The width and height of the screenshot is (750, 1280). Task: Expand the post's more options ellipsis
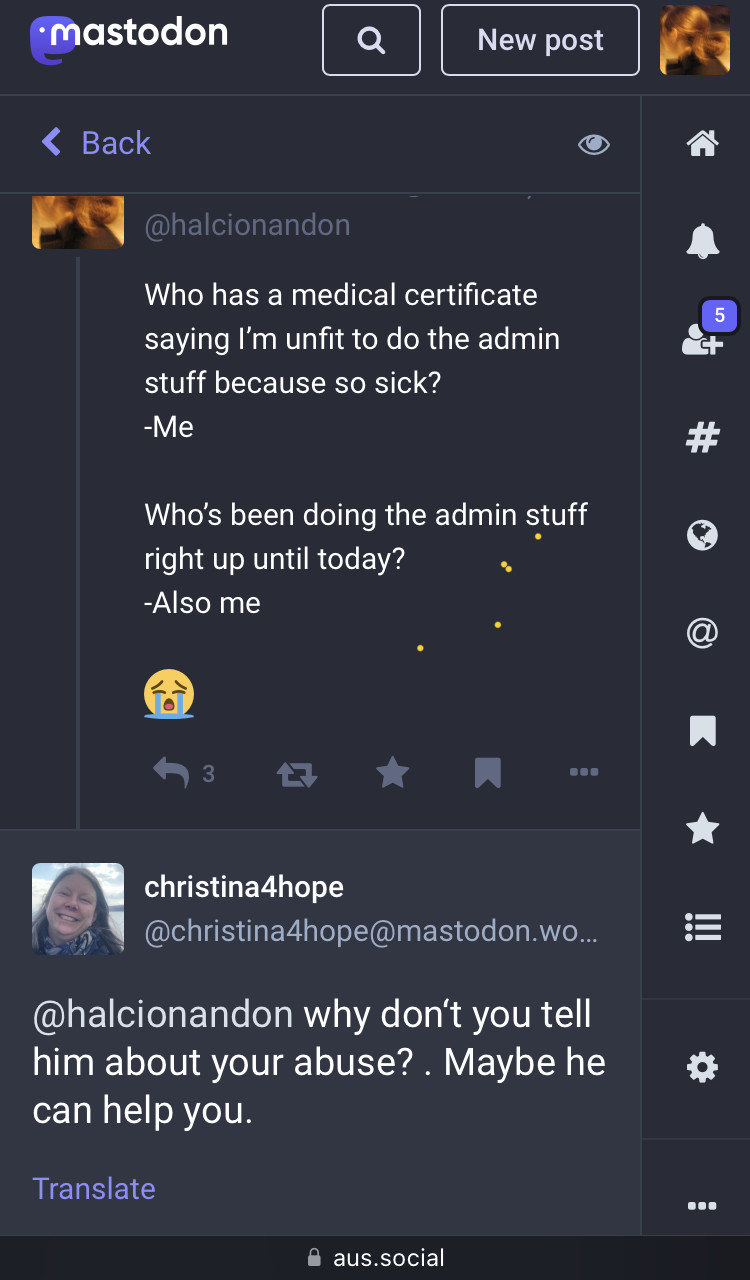click(x=583, y=772)
